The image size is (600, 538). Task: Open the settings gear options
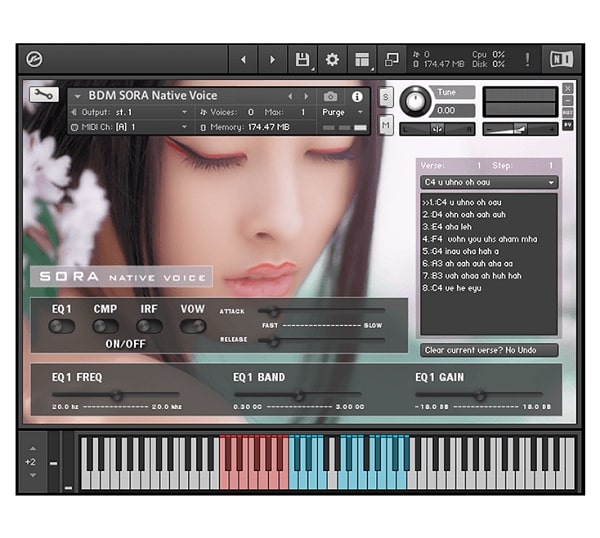click(332, 60)
